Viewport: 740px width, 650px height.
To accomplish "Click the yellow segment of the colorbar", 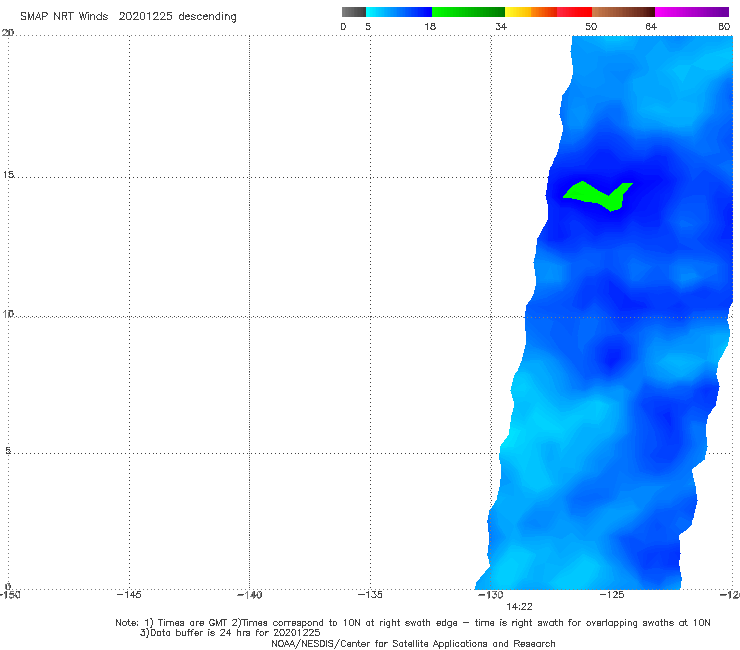I will pyautogui.click(x=518, y=12).
